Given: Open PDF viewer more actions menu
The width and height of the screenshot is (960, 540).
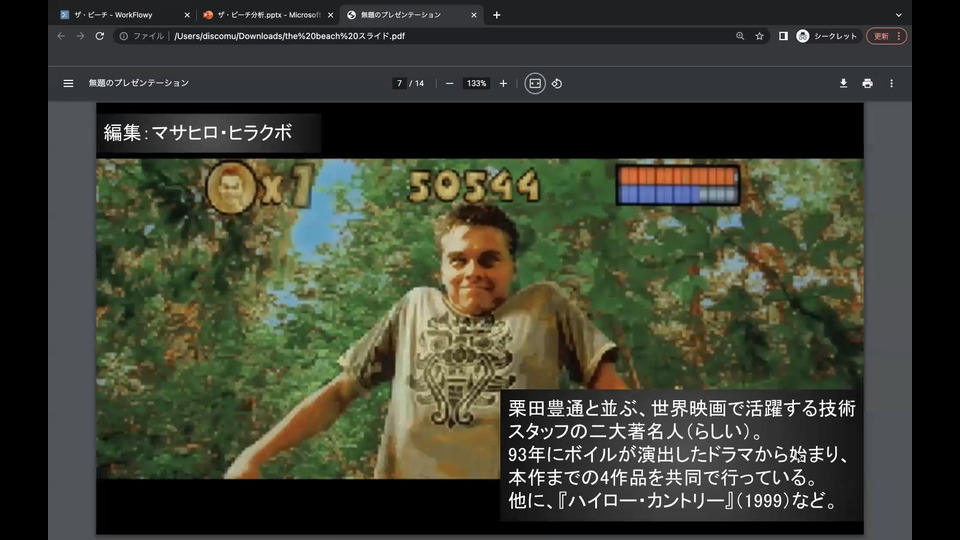Looking at the screenshot, I should (x=891, y=83).
